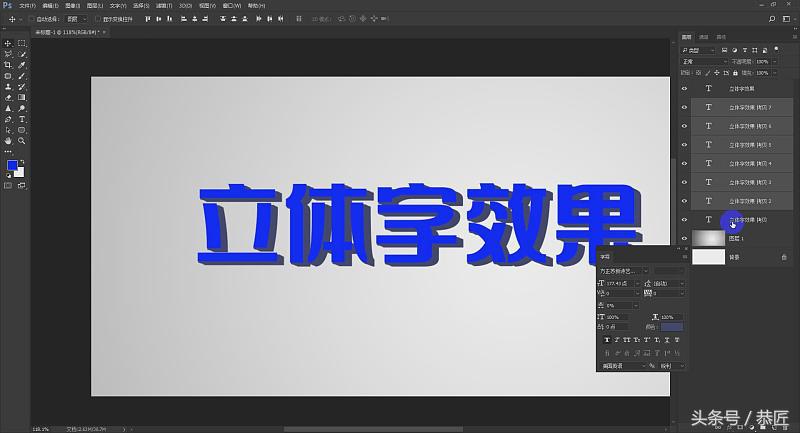Select the Zoom tool
Viewport: 800px width, 433px height.
(x=22, y=141)
